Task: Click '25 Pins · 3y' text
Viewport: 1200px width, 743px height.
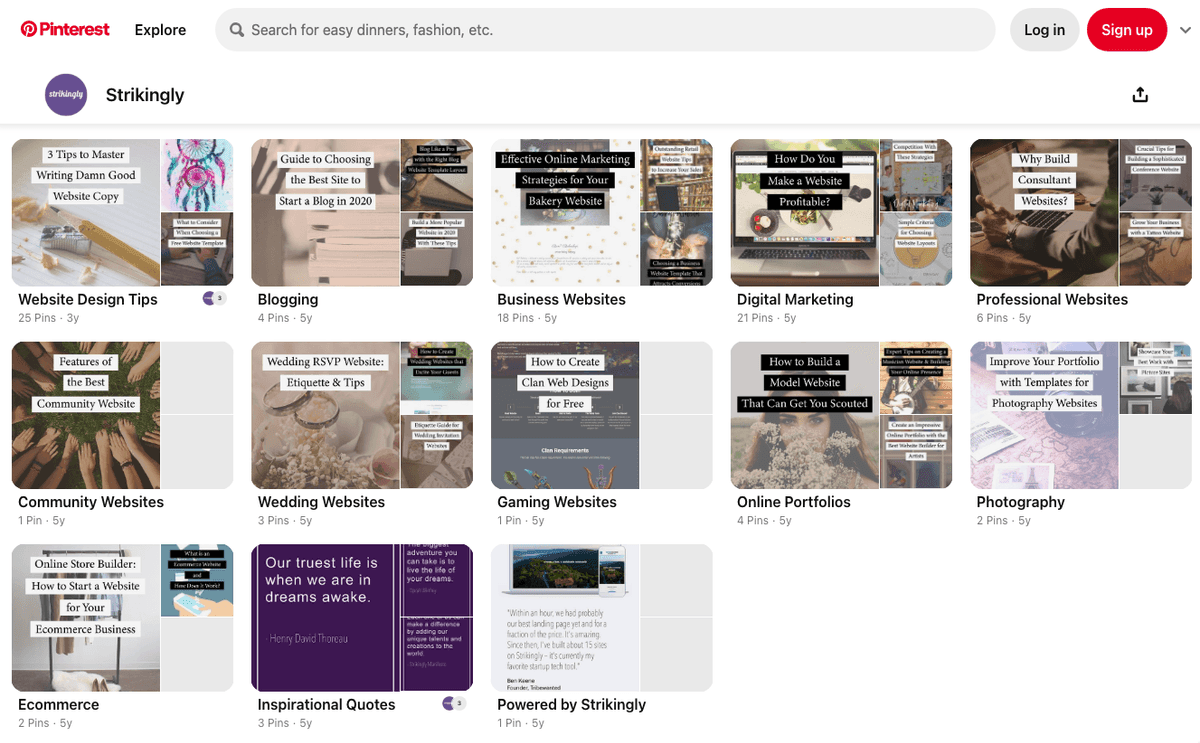Action: click(48, 318)
